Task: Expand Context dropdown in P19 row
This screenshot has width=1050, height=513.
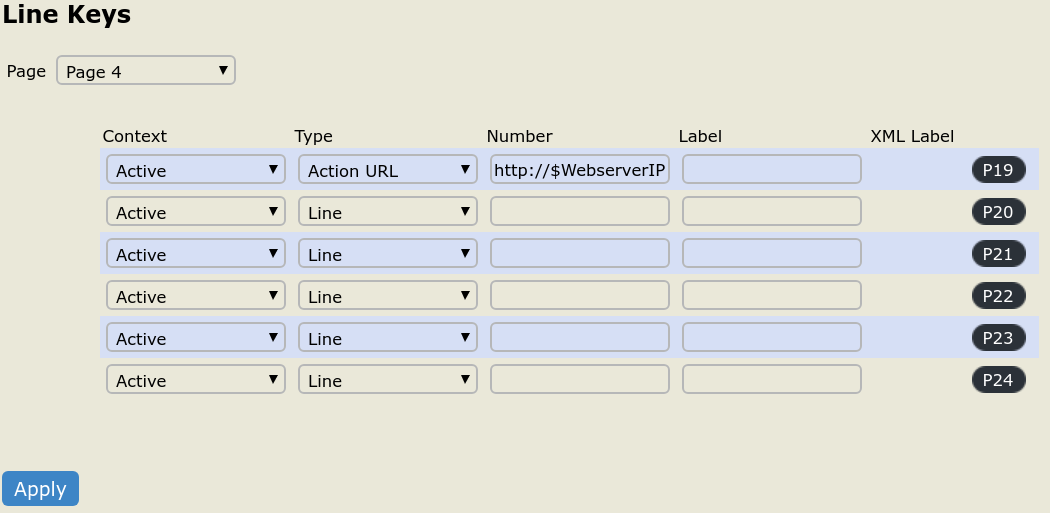Action: pos(195,170)
